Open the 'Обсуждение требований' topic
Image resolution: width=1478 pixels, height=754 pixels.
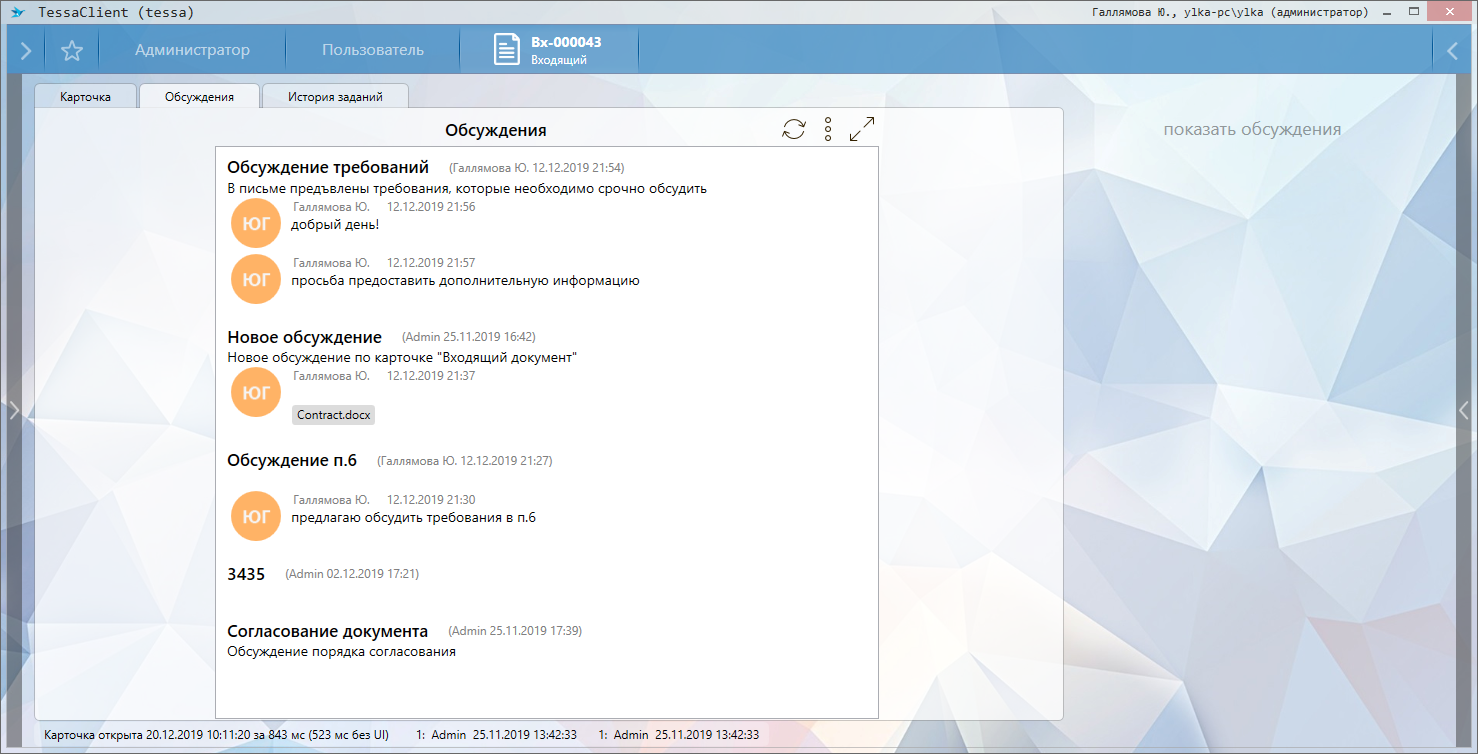[328, 167]
